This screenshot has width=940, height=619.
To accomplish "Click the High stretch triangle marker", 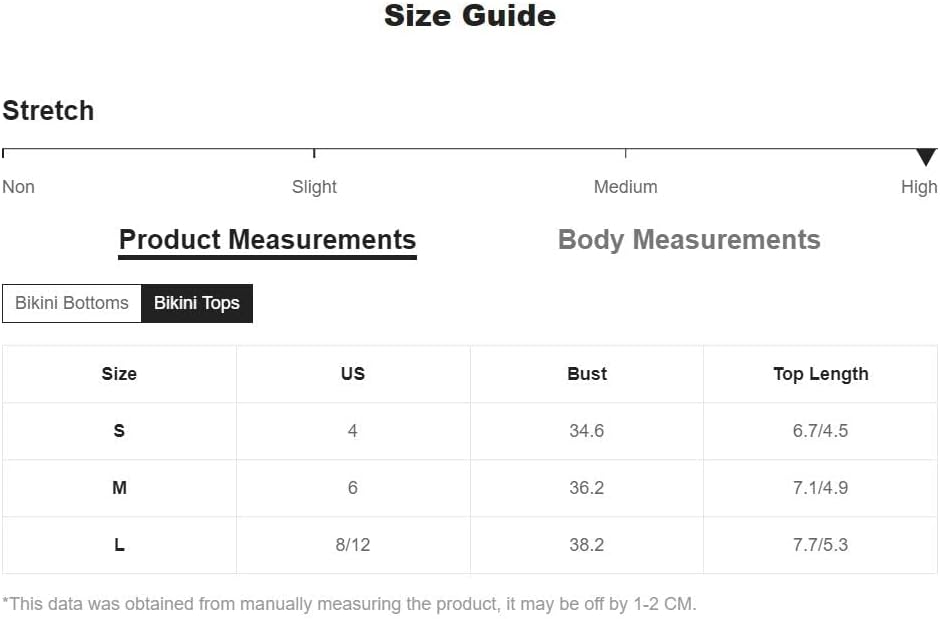I will (926, 157).
